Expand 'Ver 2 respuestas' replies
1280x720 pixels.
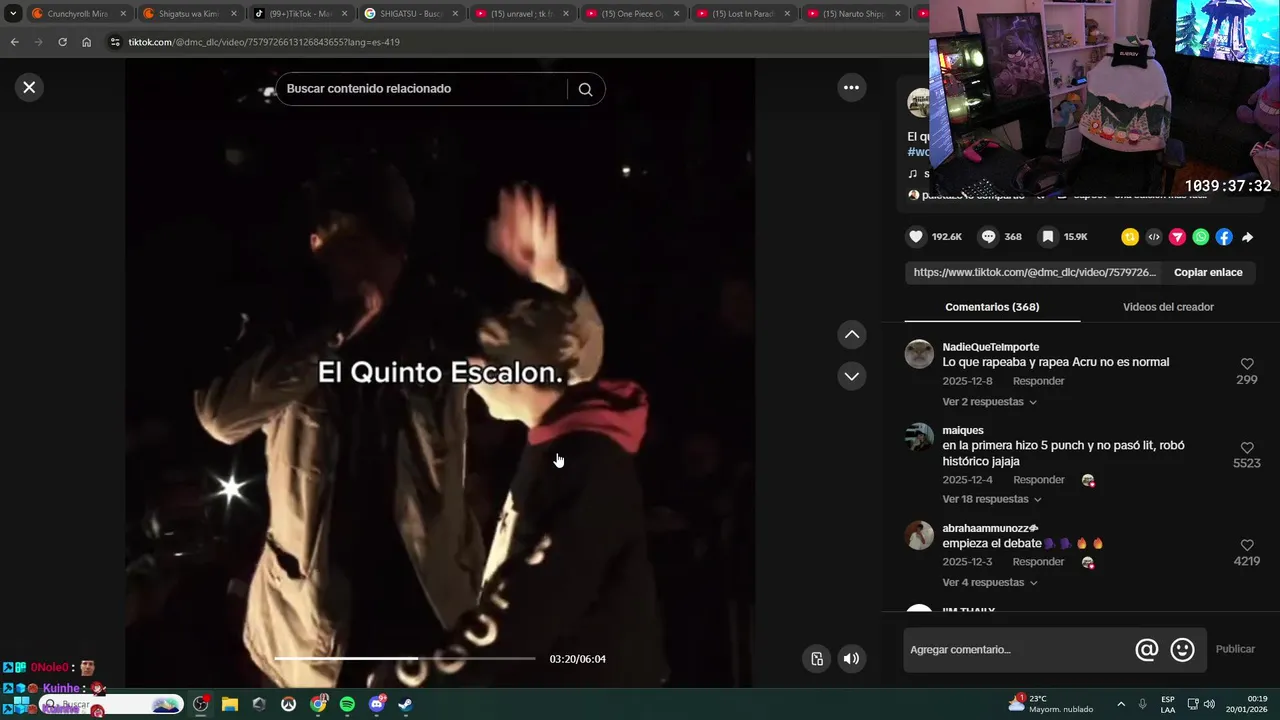(989, 402)
